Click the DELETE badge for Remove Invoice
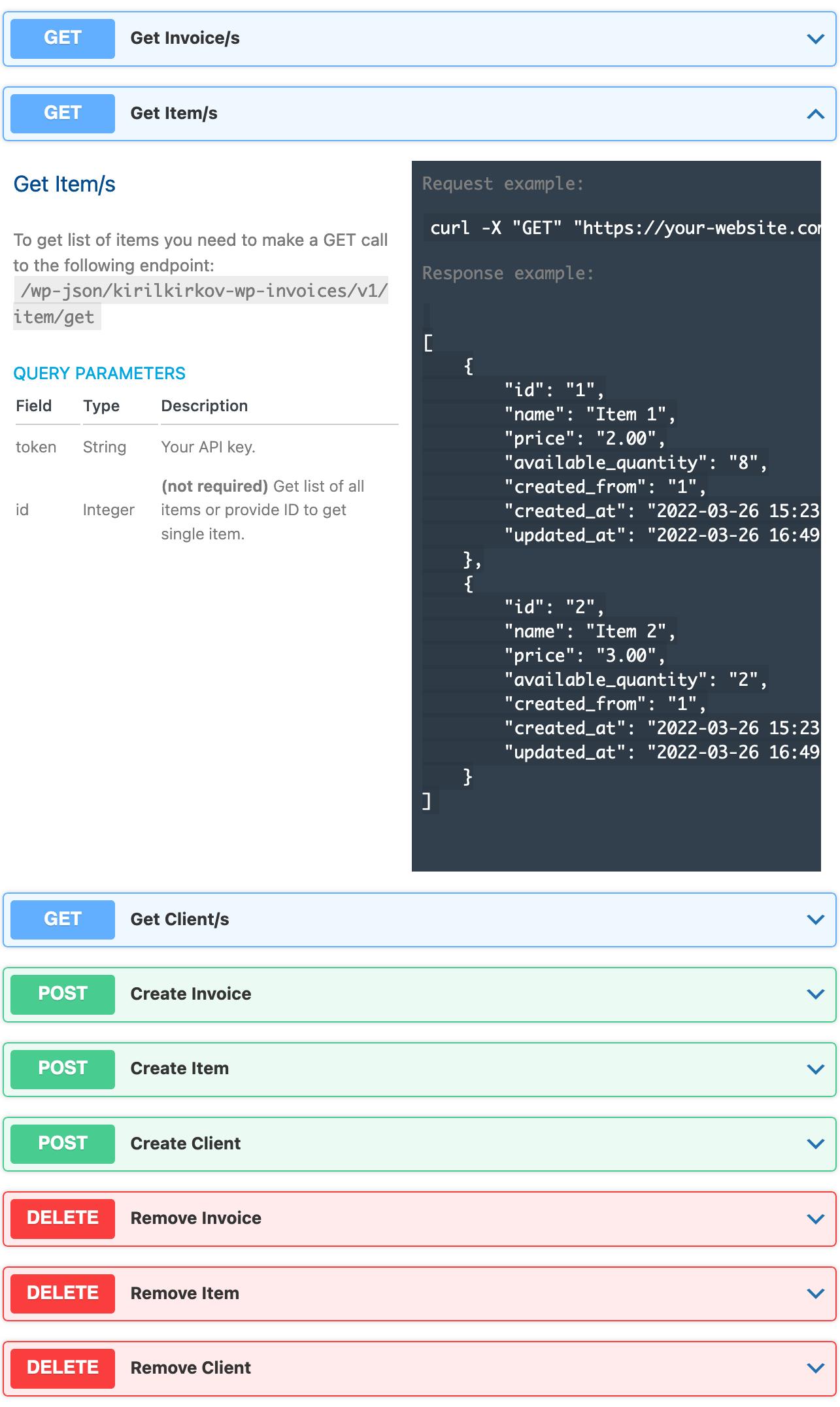Screen dimensions: 840x1407 63,1219
